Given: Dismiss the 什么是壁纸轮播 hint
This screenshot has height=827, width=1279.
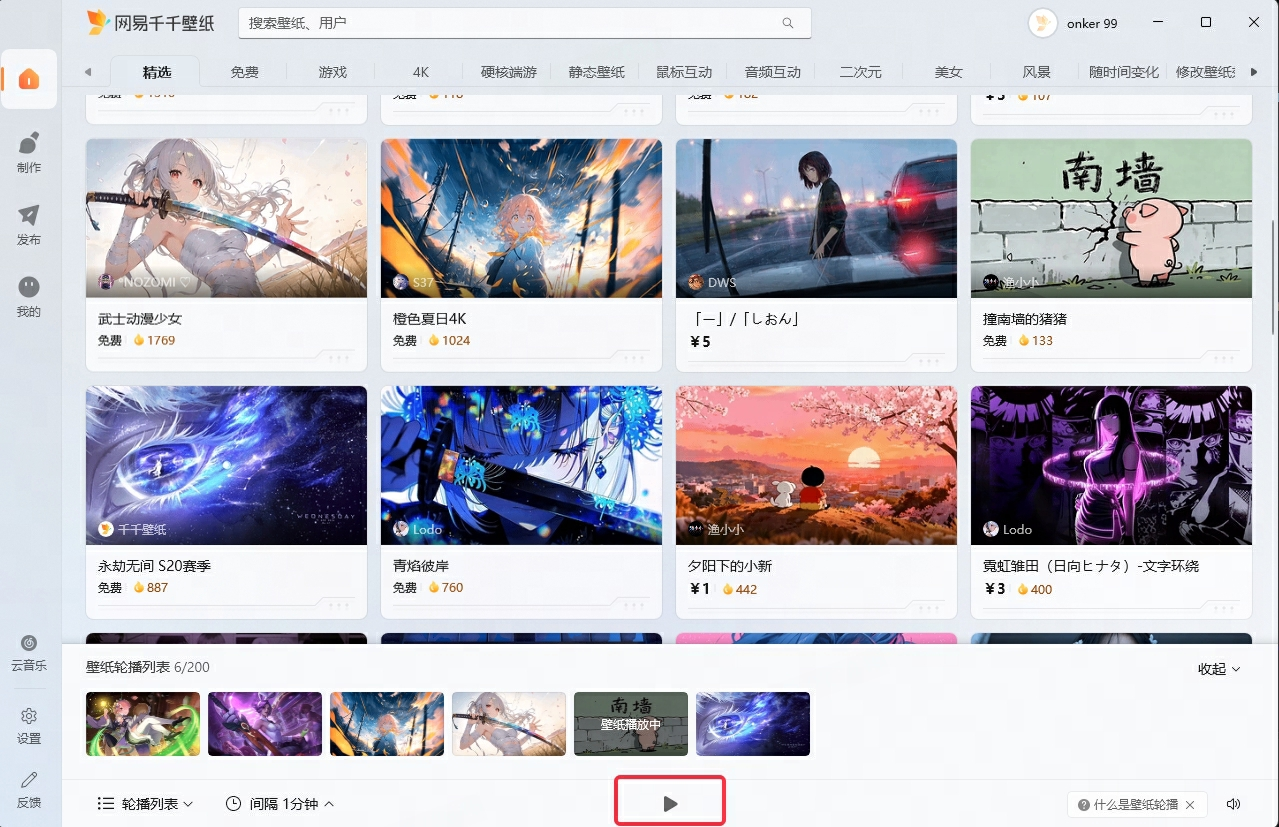Looking at the screenshot, I should pos(1190,805).
